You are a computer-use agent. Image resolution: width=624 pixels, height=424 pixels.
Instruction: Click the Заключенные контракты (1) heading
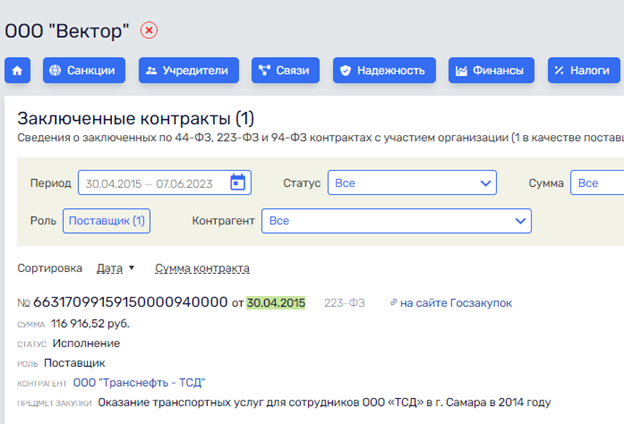(136, 118)
